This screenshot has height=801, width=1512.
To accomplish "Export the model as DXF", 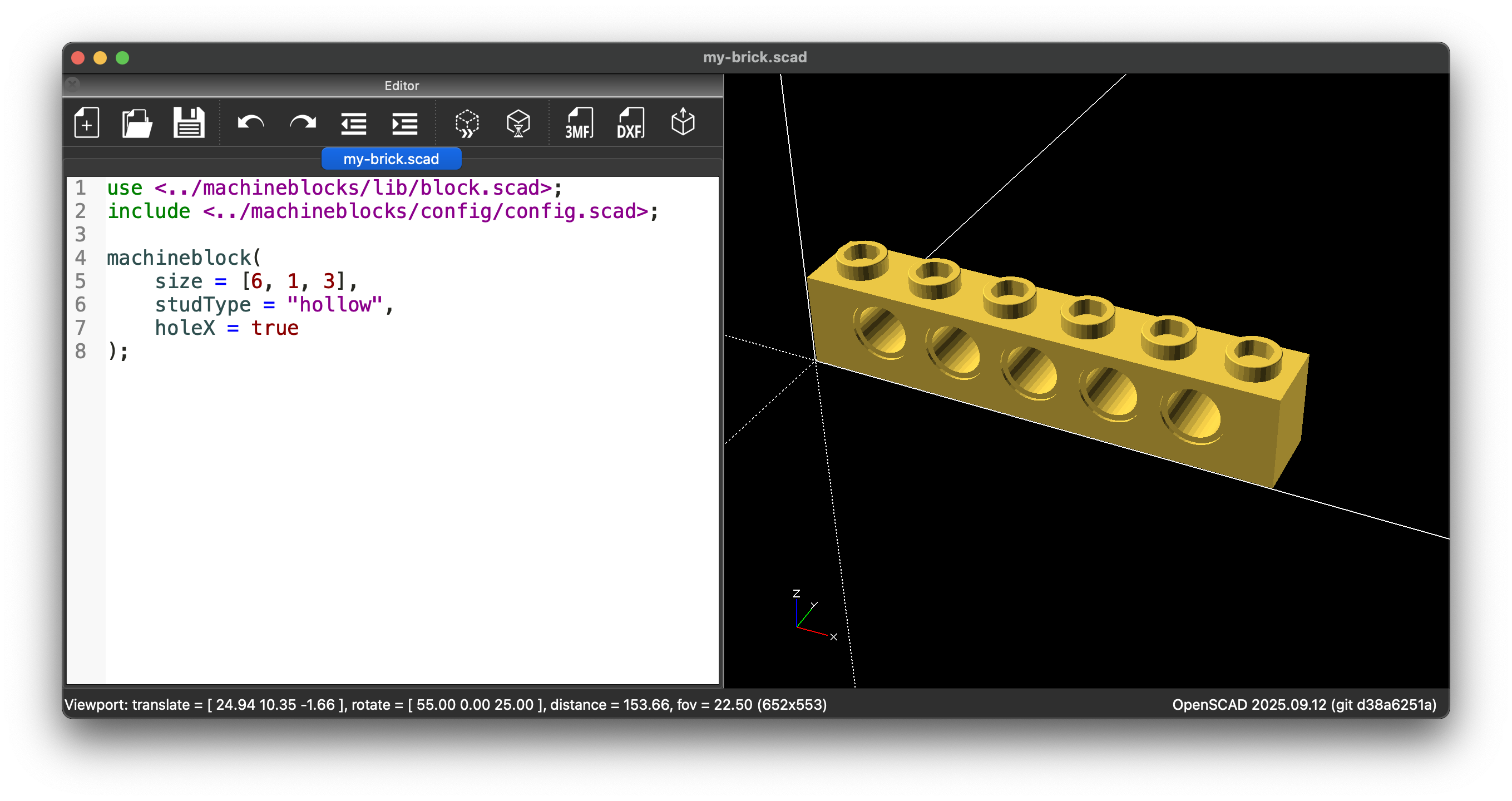I will [x=630, y=123].
